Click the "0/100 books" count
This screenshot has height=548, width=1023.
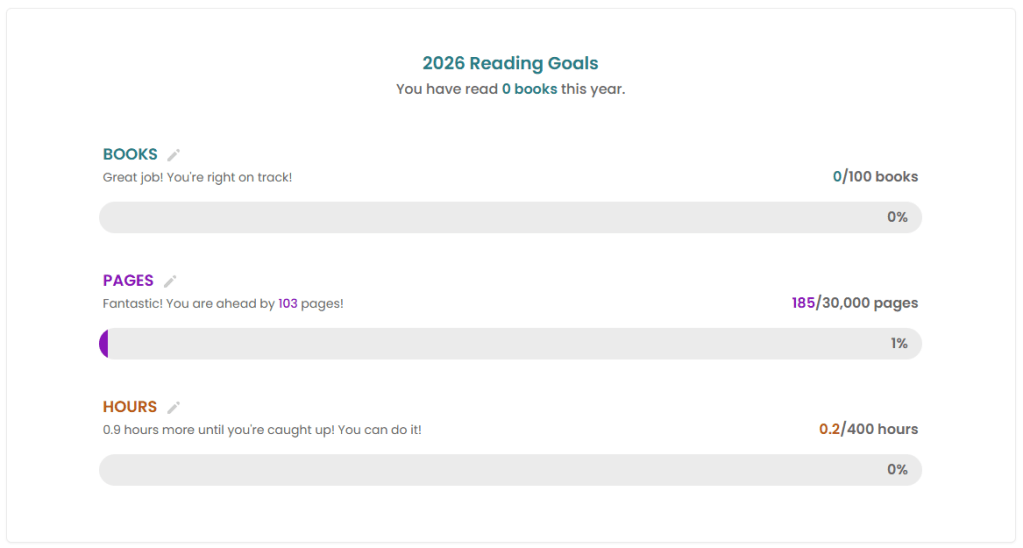(875, 177)
